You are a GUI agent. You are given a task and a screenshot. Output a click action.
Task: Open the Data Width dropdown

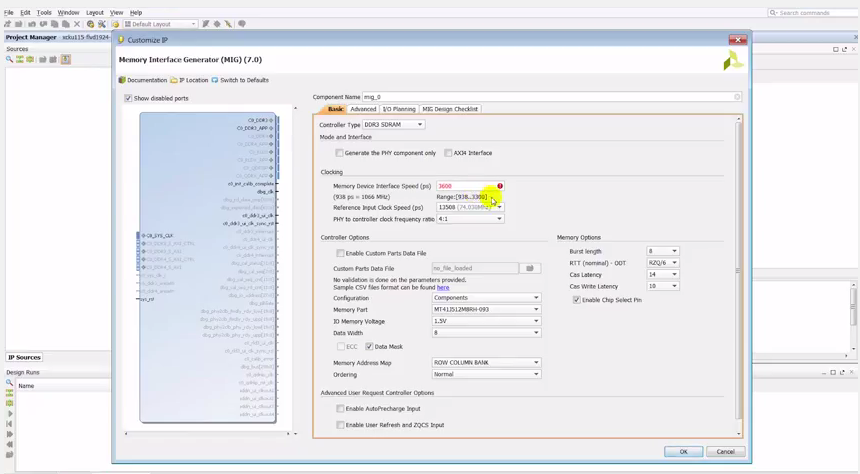click(x=486, y=333)
